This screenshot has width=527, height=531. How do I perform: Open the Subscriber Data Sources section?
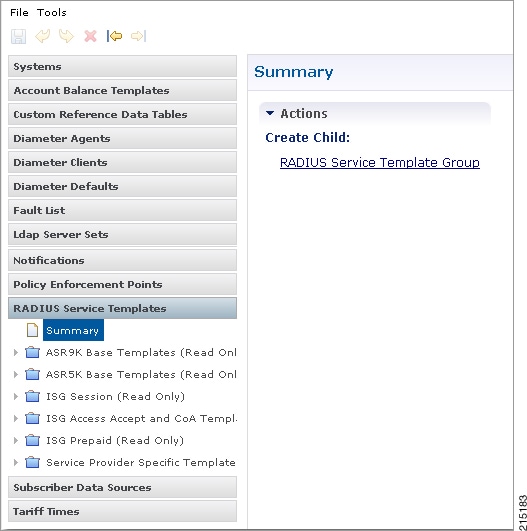coord(122,487)
